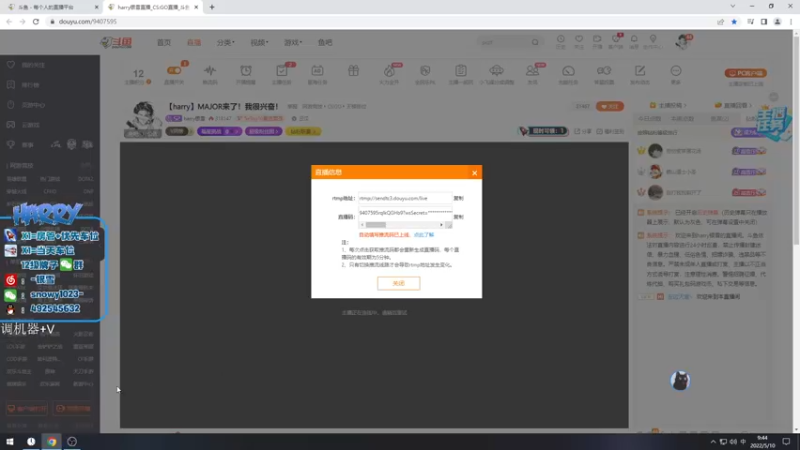
Task: Open the start-streaming camera icon in the header
Action: pos(597,41)
